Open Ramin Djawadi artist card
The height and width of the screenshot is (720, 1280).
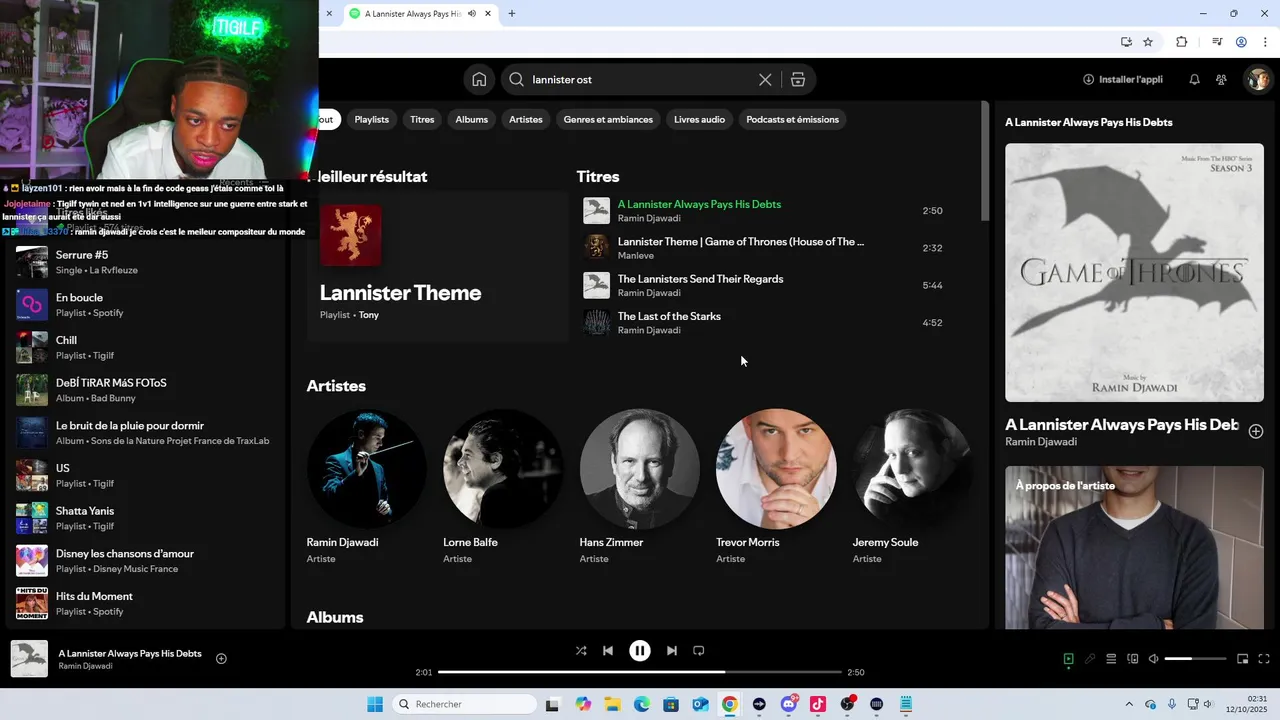coord(366,487)
